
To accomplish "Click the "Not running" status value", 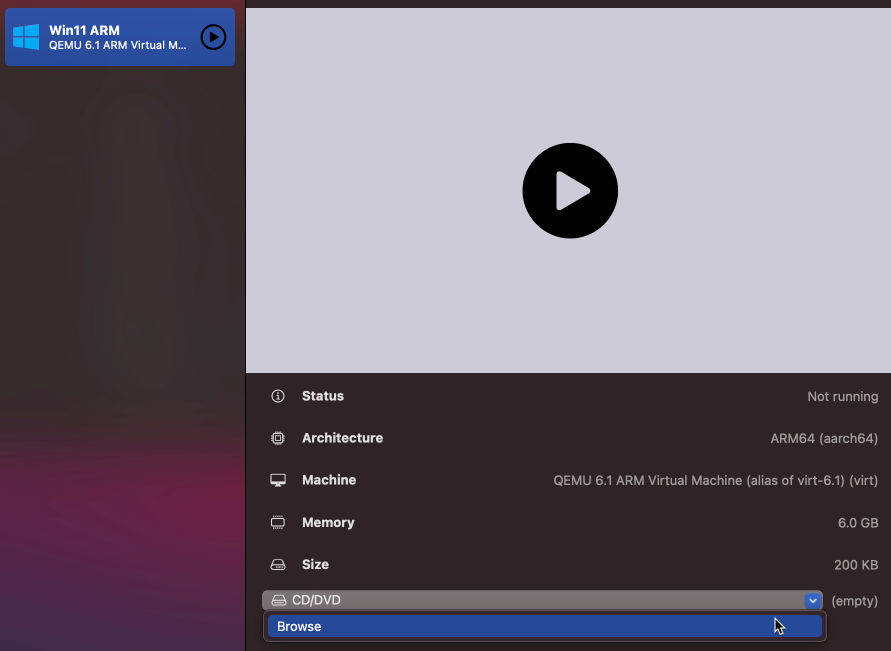I will pyautogui.click(x=843, y=397).
